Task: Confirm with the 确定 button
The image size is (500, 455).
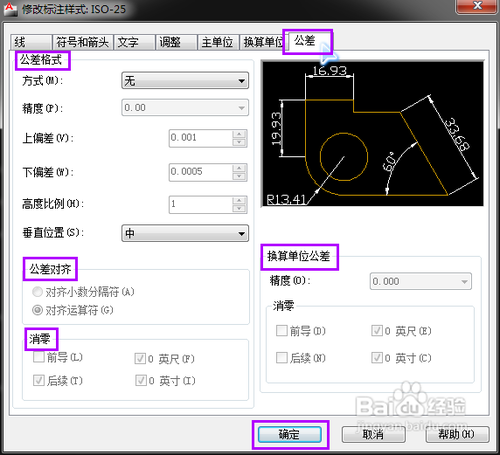Action: click(x=289, y=435)
